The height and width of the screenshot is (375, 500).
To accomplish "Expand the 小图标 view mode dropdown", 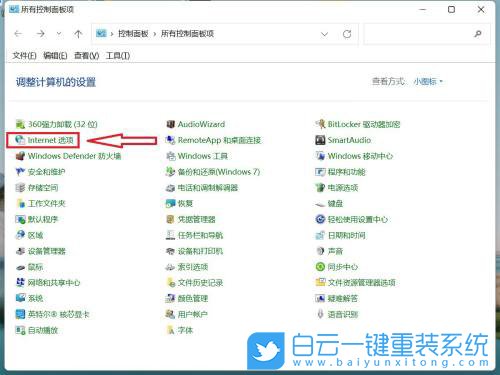I will pos(428,81).
